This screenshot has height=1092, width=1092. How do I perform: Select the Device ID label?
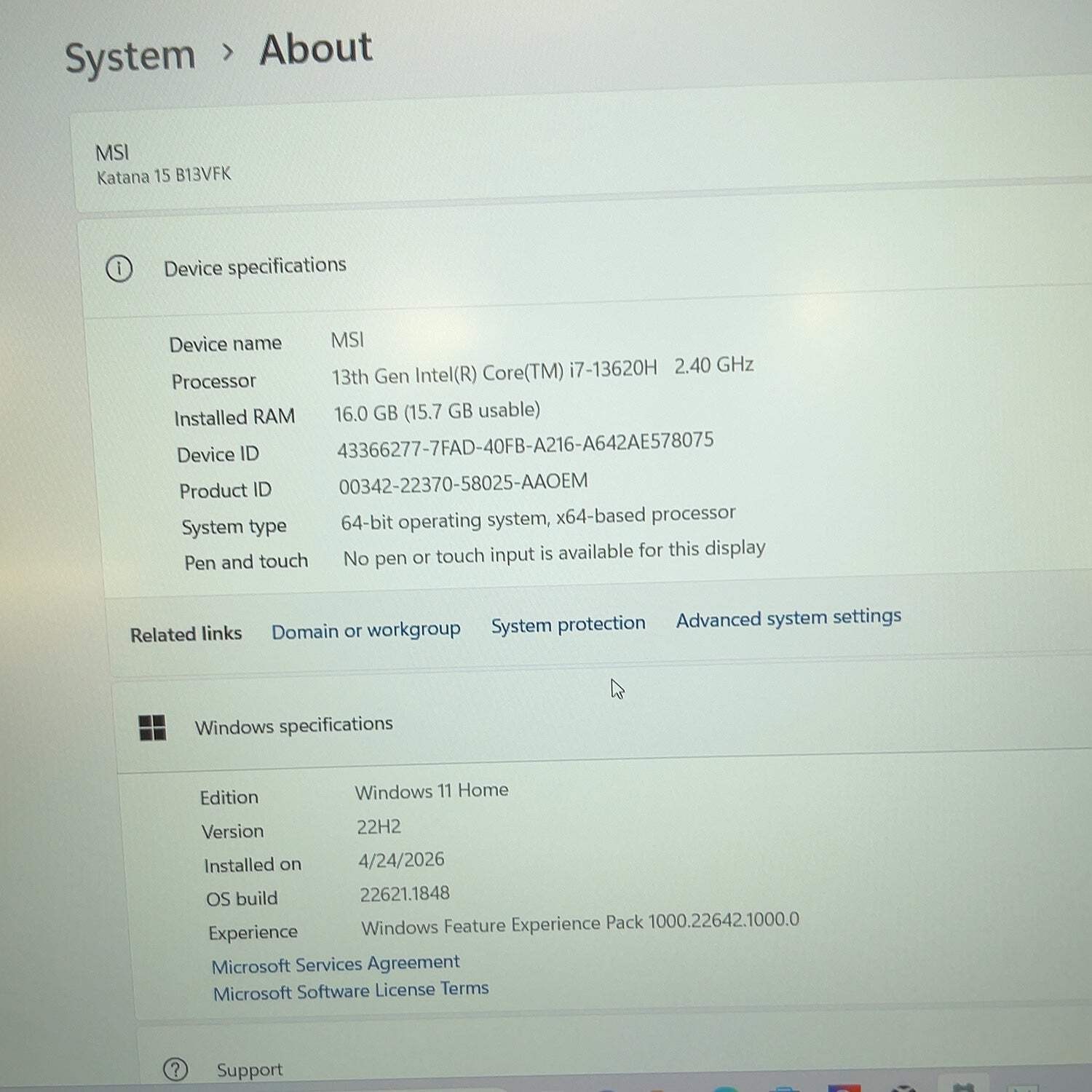click(x=218, y=454)
